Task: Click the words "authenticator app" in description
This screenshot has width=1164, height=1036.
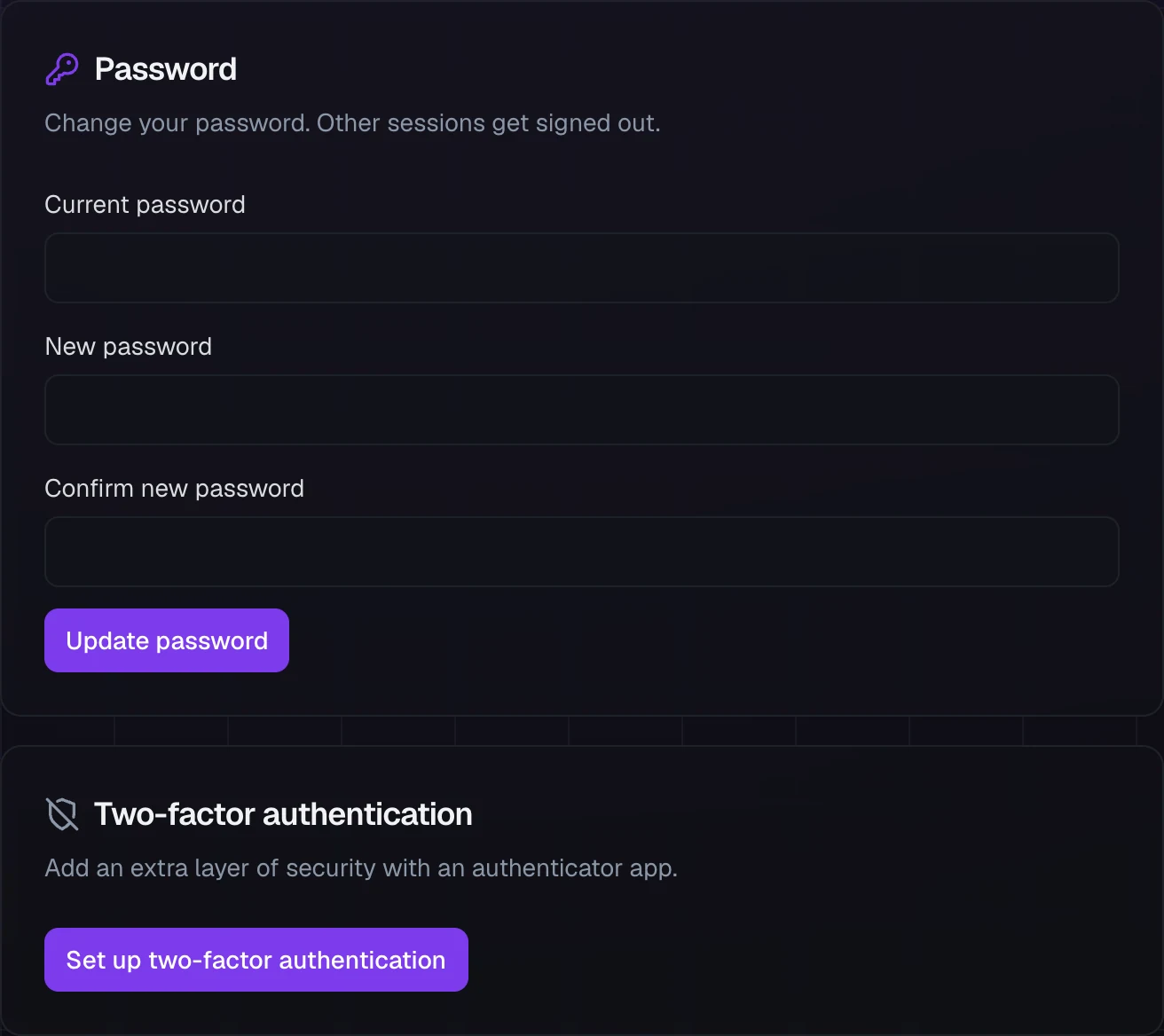Action: pyautogui.click(x=573, y=868)
